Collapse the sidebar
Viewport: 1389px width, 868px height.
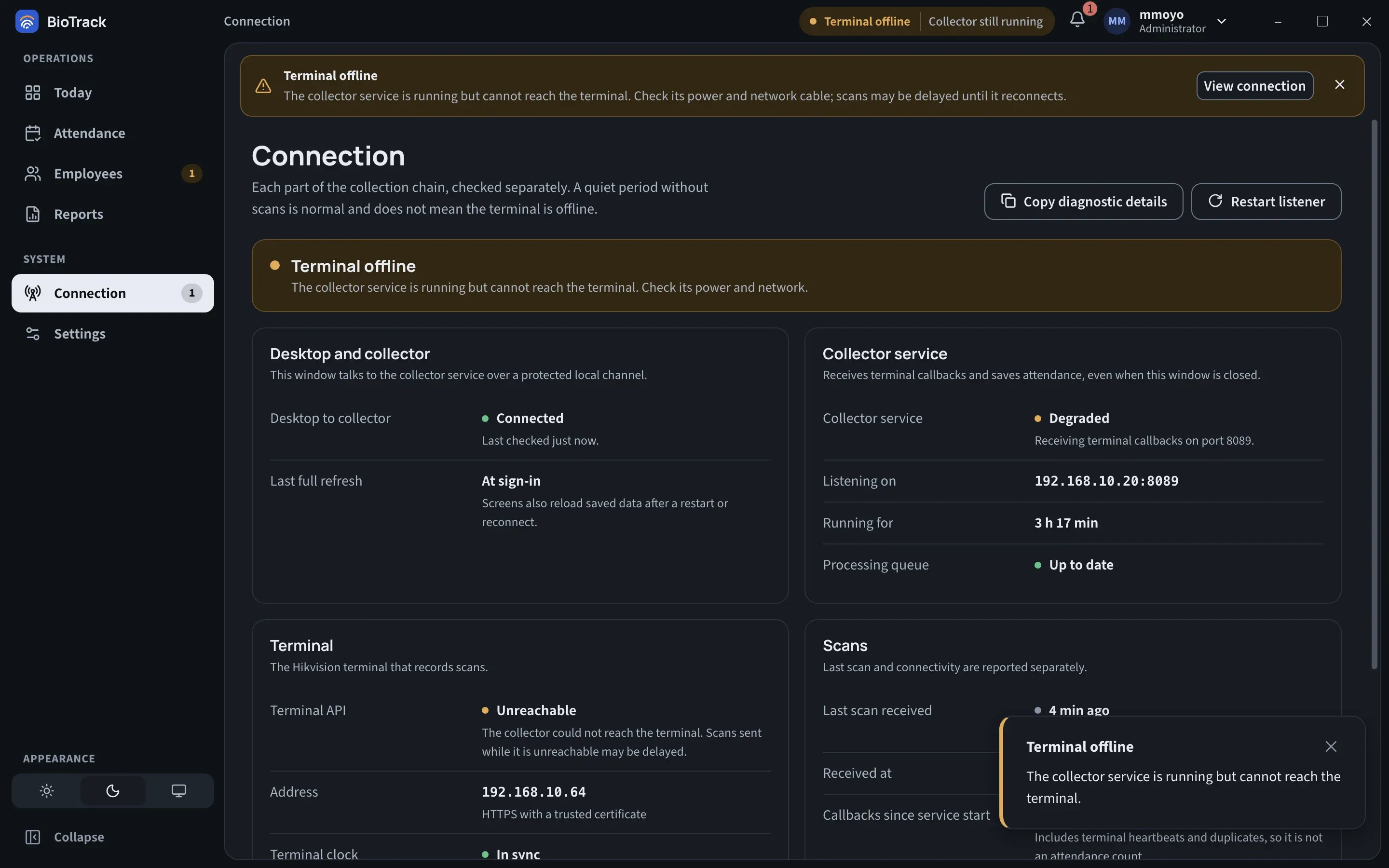[112, 837]
